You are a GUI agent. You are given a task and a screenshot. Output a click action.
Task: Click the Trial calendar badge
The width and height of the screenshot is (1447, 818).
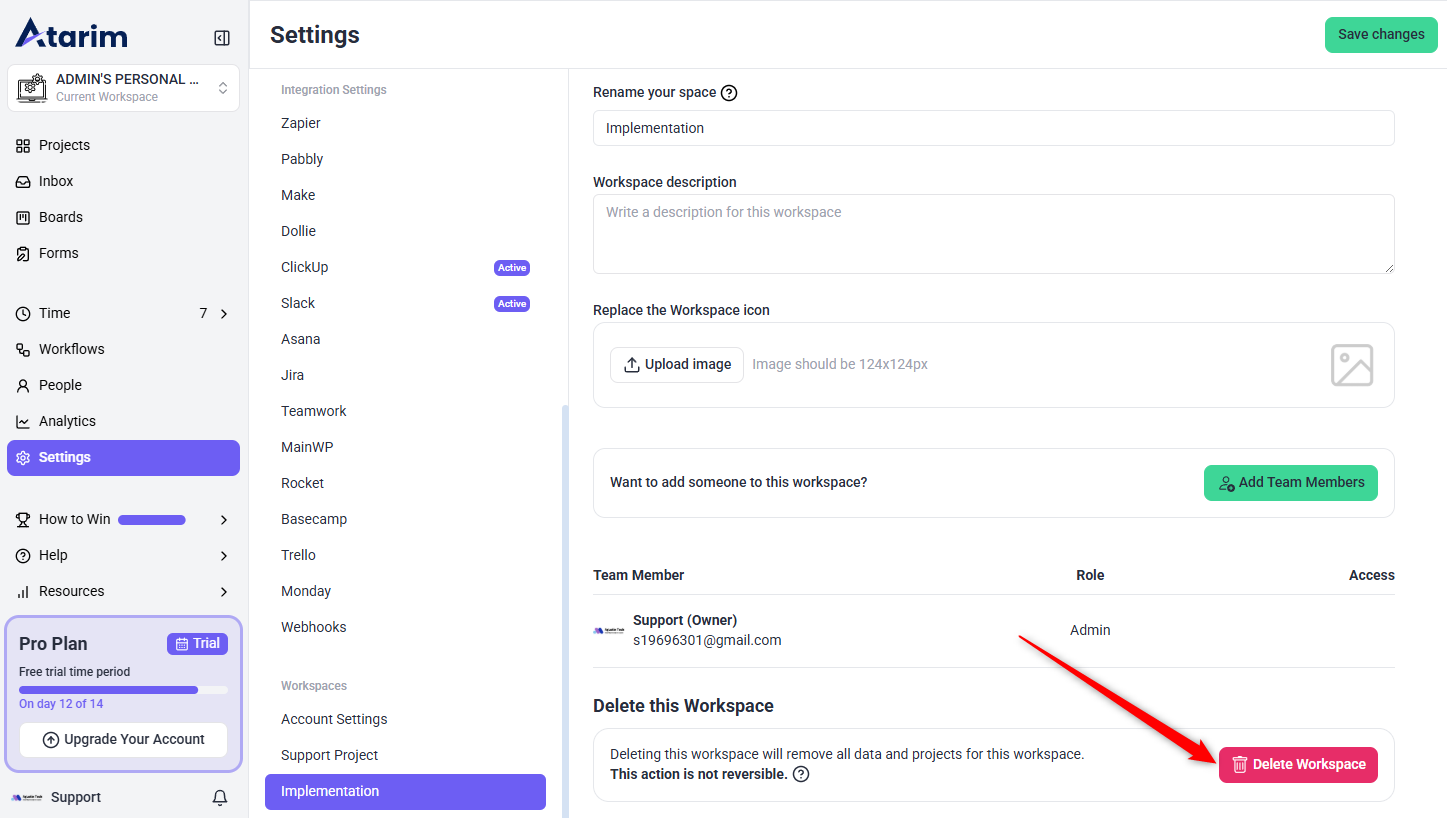[x=197, y=644]
